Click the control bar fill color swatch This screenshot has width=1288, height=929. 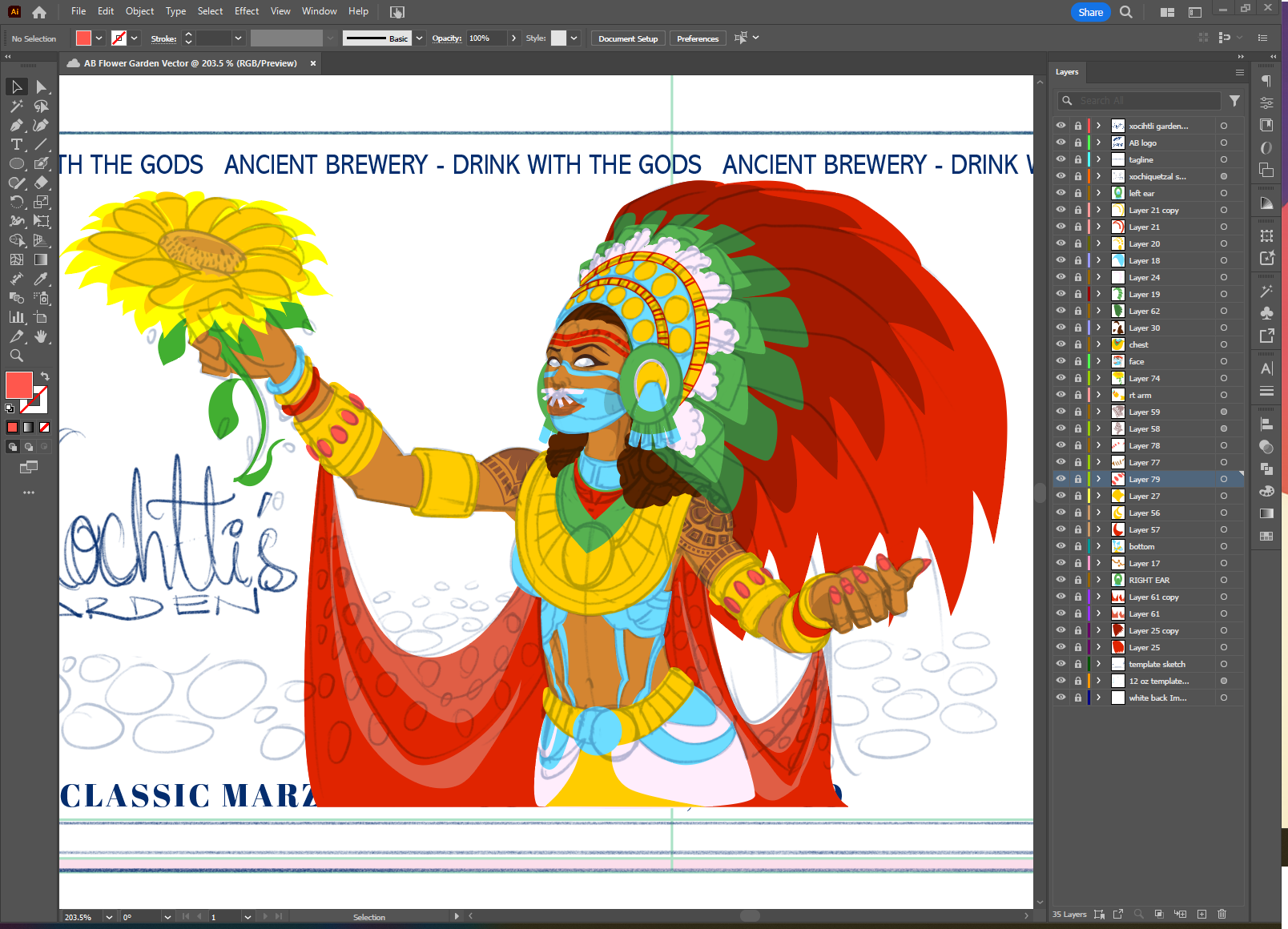83,38
